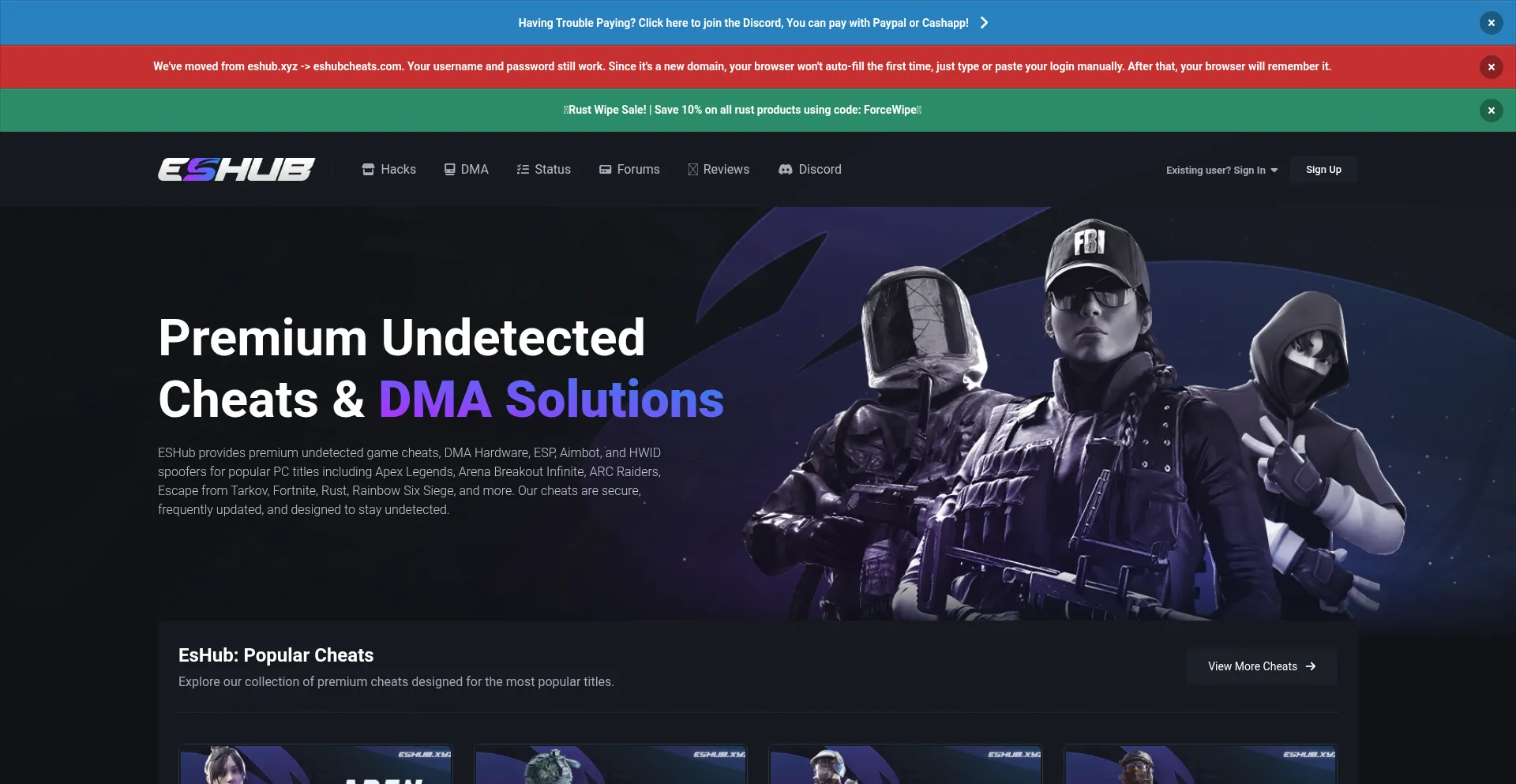
Task: Open the Hacks menu item
Action: coord(388,170)
